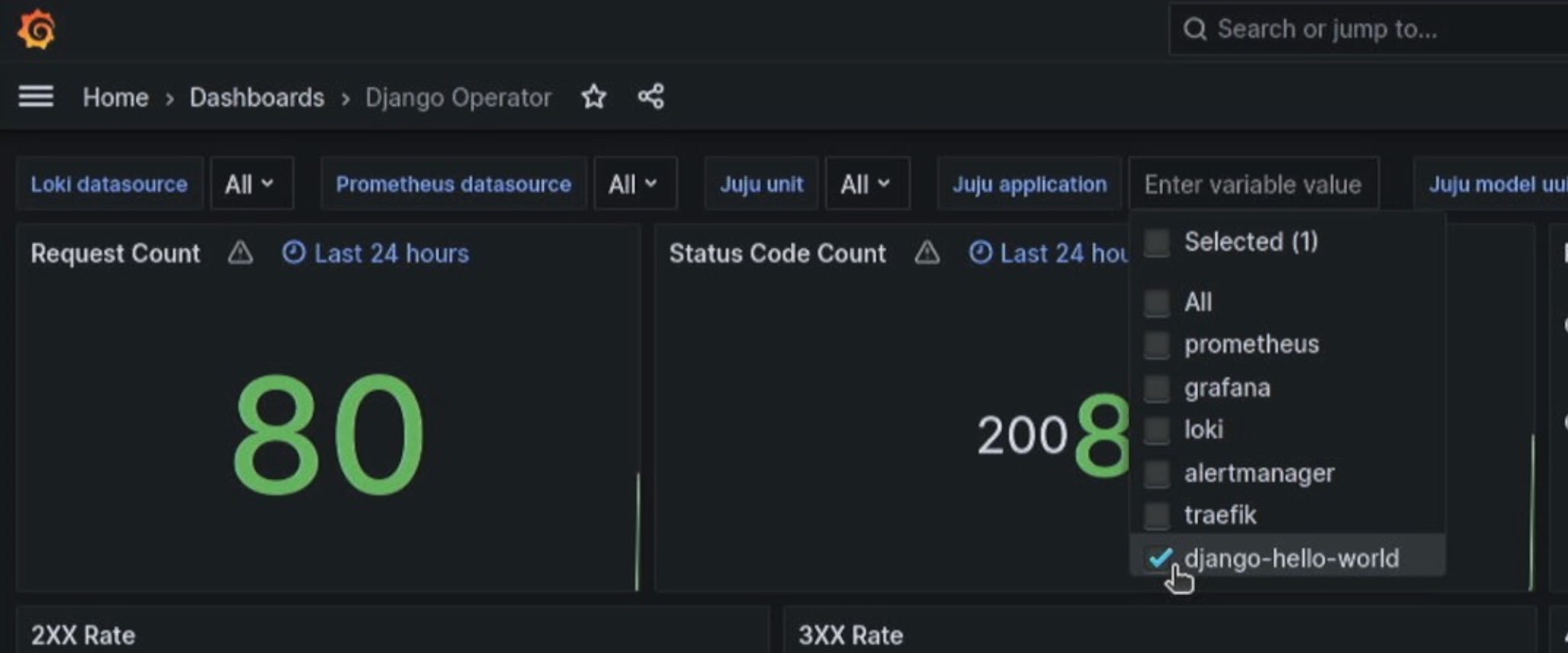Click the 3XX Rate panel title
This screenshot has height=653, width=1568.
(x=850, y=635)
